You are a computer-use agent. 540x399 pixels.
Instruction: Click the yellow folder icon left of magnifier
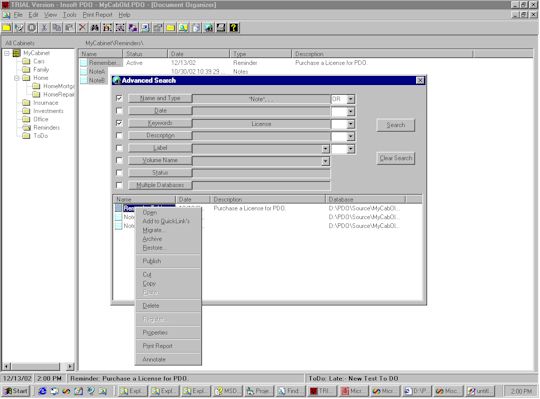pyautogui.click(x=170, y=28)
